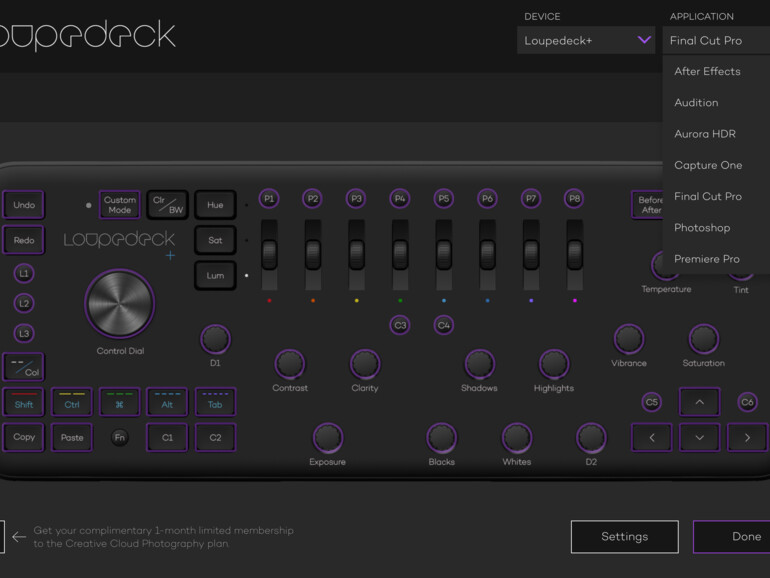Choose Photoshop from application list
The height and width of the screenshot is (578, 770).
pyautogui.click(x=702, y=228)
